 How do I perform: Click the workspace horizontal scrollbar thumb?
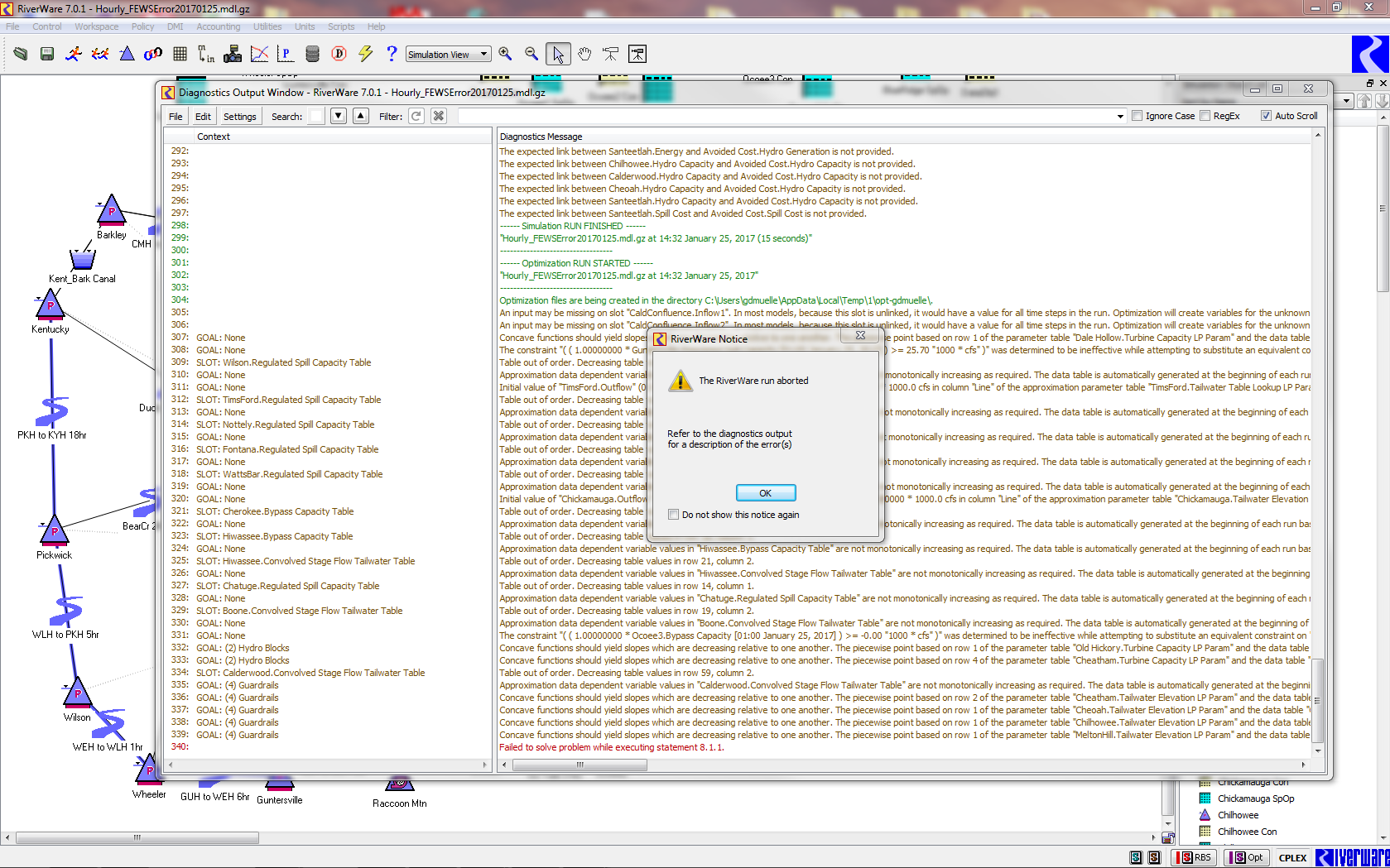pos(137,837)
